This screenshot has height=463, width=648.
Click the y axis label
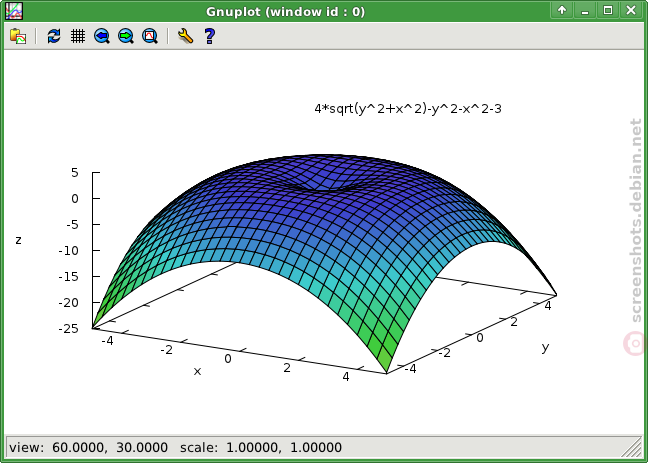point(546,347)
